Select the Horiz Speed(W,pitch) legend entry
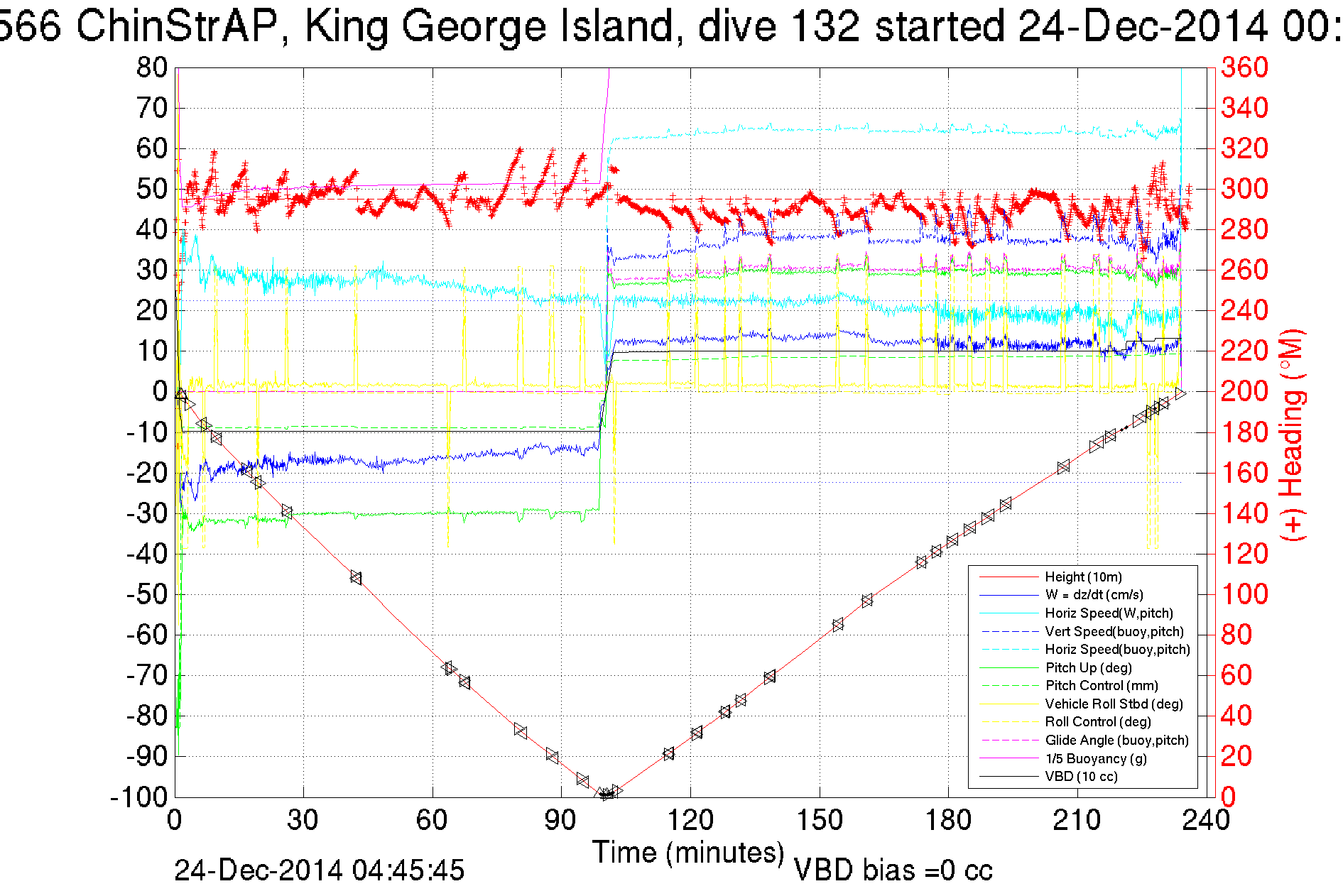Image resolution: width=1343 pixels, height=896 pixels. [x=1109, y=613]
